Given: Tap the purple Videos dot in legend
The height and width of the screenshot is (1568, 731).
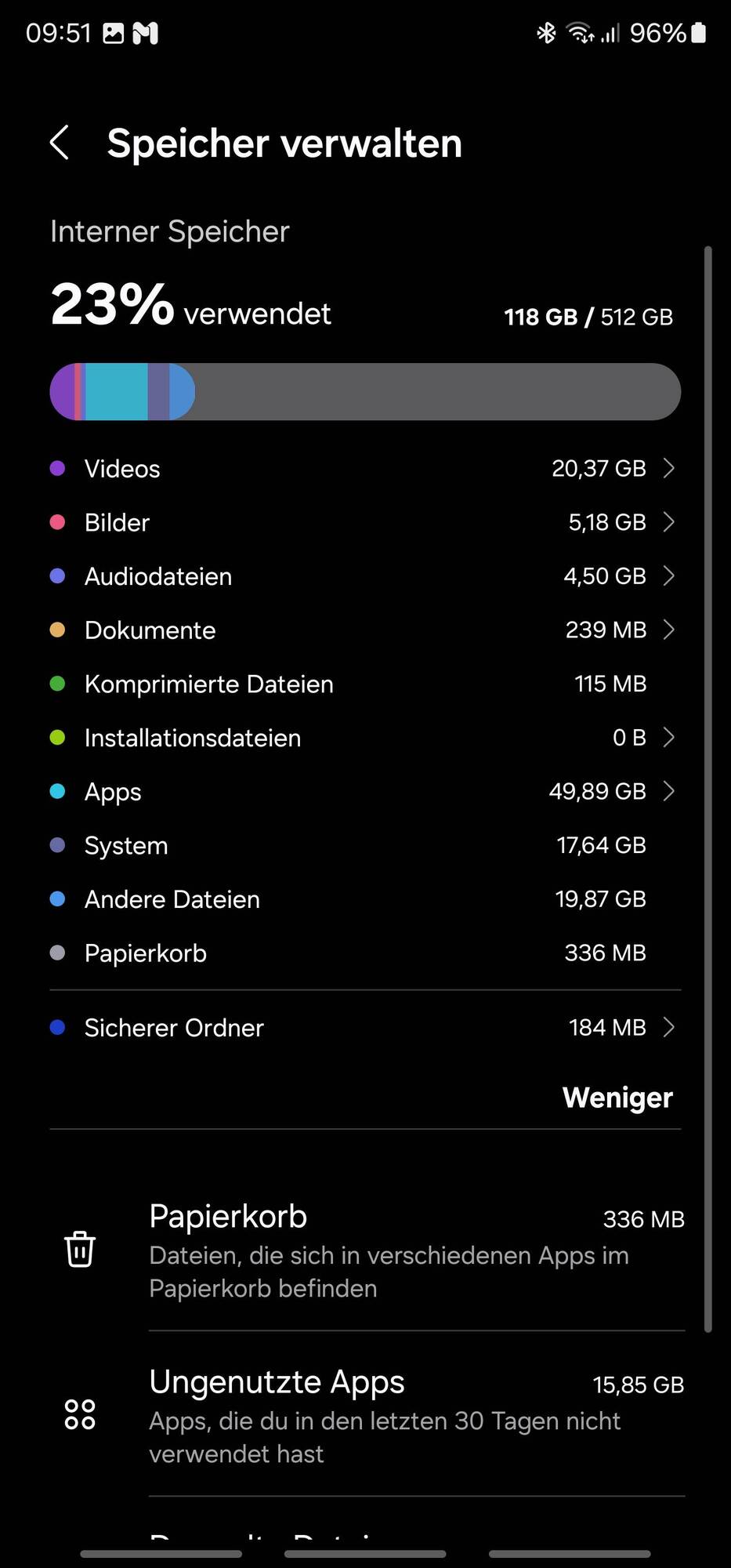Looking at the screenshot, I should click(x=57, y=468).
